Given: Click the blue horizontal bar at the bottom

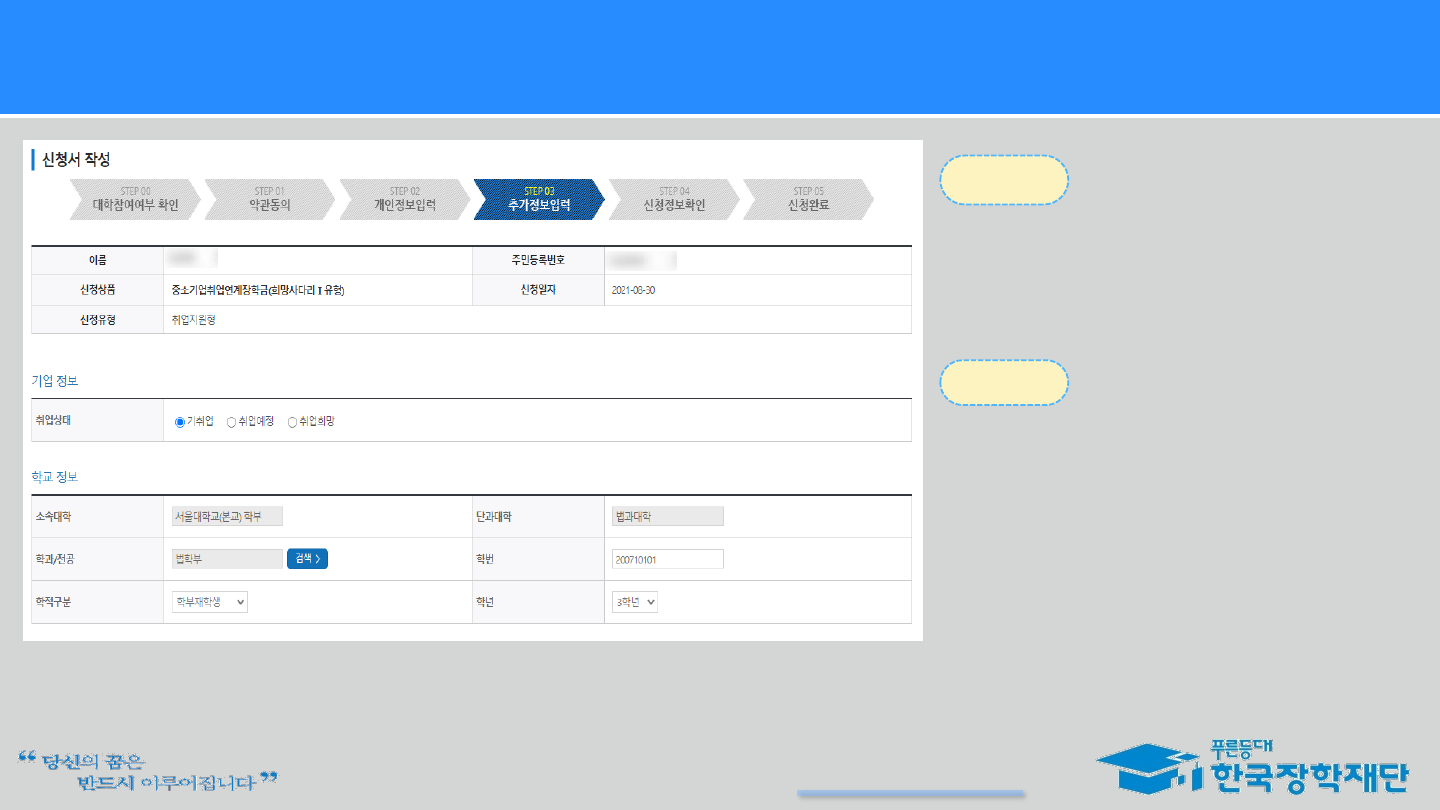Looking at the screenshot, I should (x=911, y=794).
